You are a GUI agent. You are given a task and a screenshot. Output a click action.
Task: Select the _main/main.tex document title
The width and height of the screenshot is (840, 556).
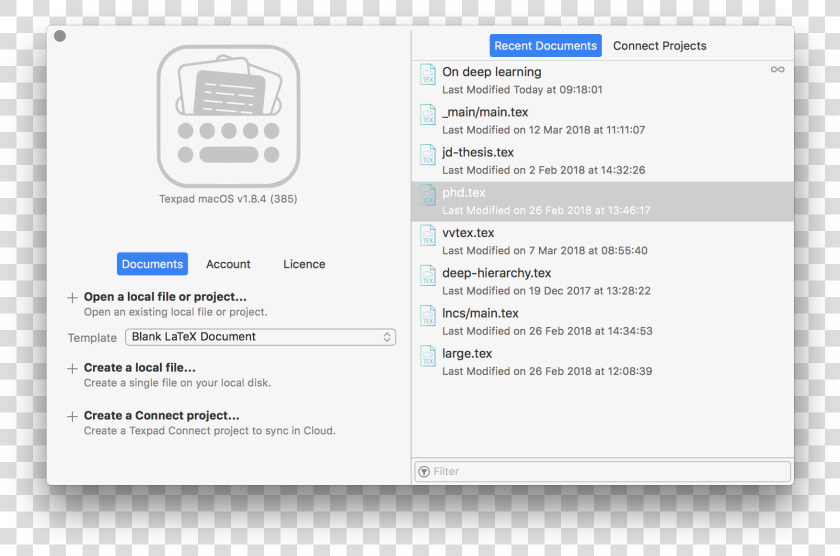(485, 112)
